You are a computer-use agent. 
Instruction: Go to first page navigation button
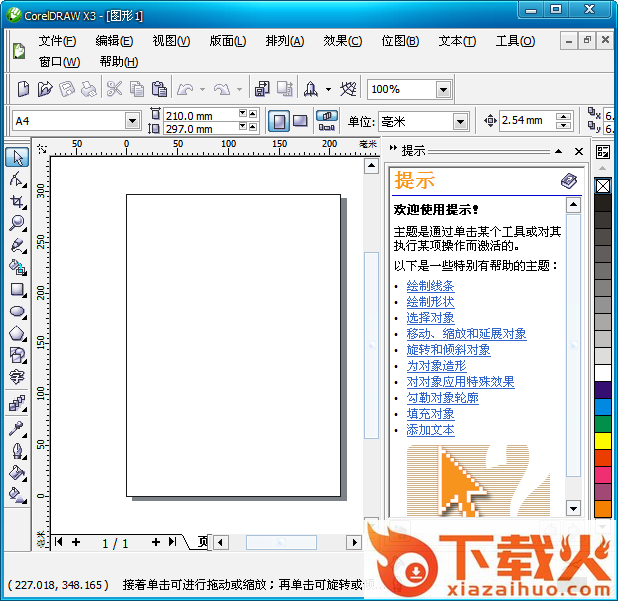pyautogui.click(x=59, y=542)
